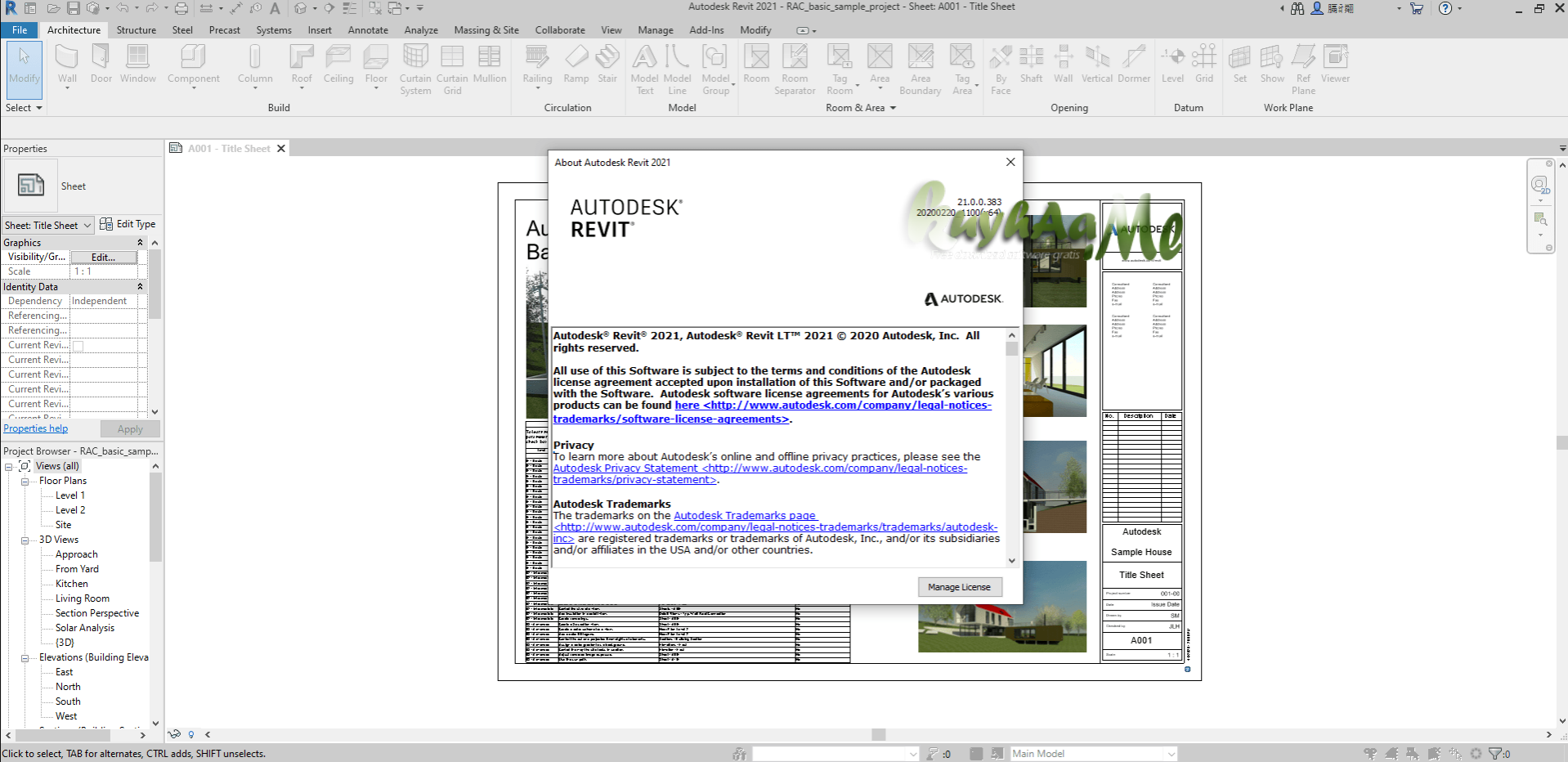Select the Room Separator tool

795,69
